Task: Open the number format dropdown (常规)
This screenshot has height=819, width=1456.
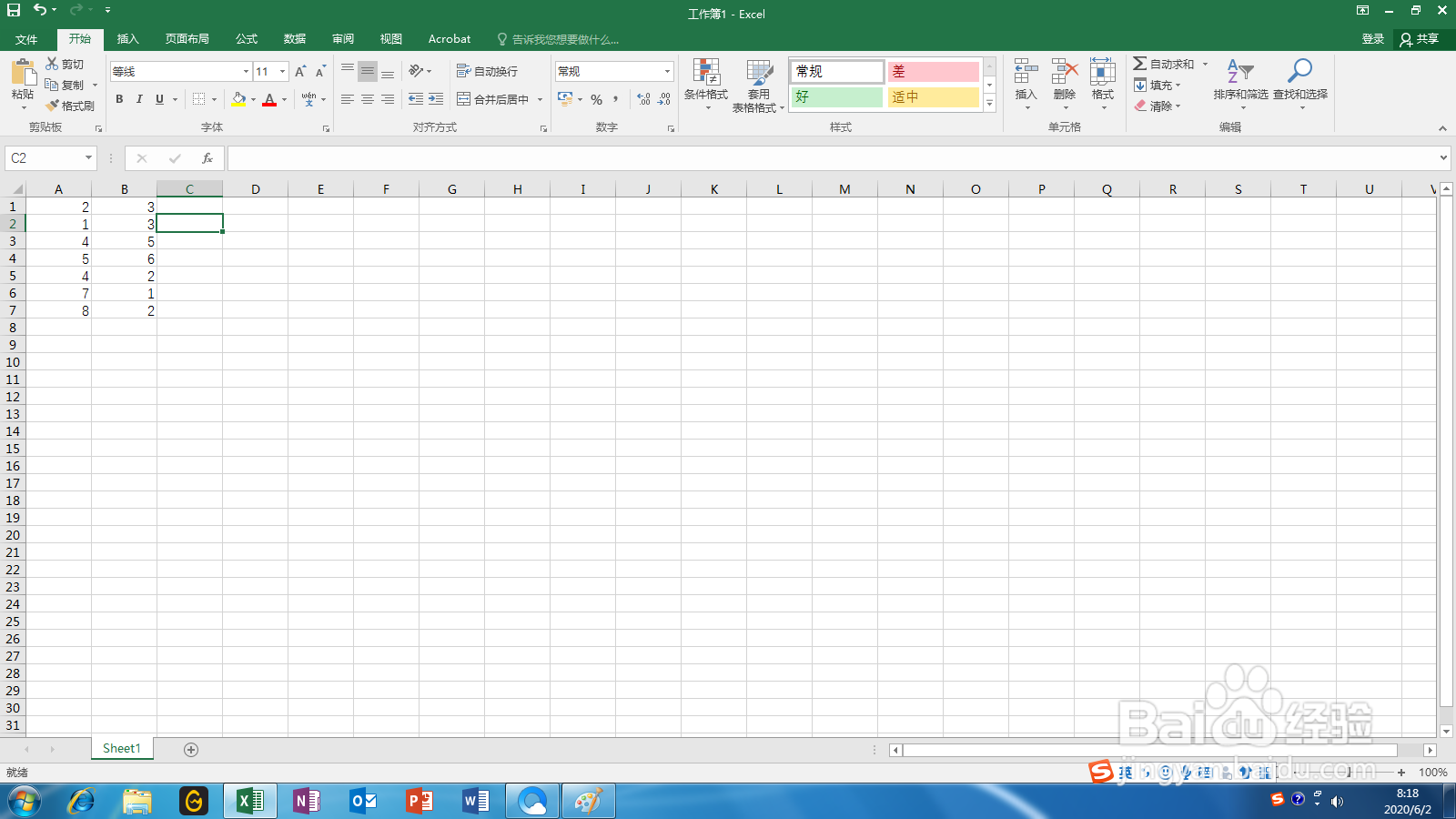Action: 667,71
